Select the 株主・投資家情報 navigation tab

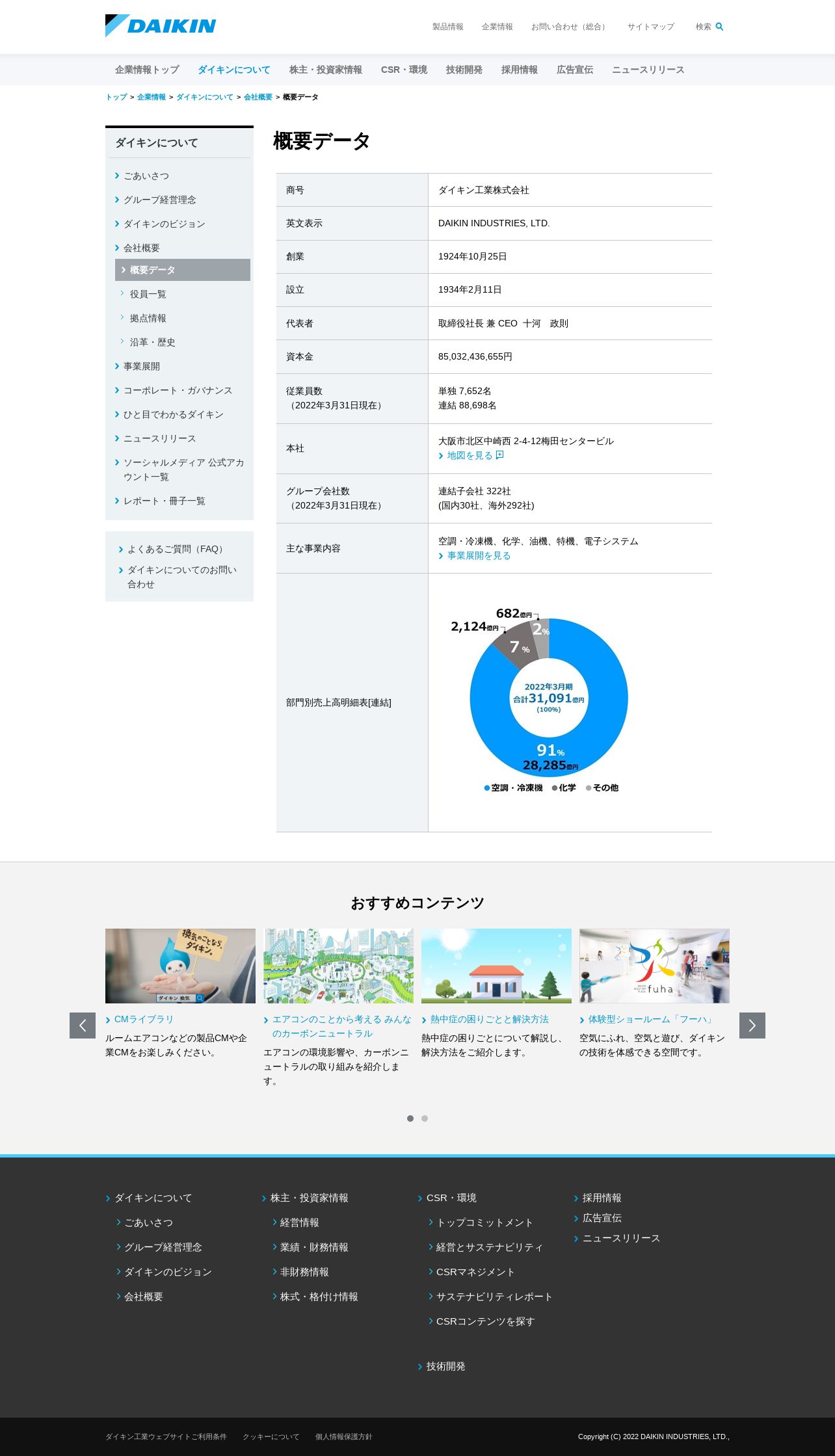[326, 70]
